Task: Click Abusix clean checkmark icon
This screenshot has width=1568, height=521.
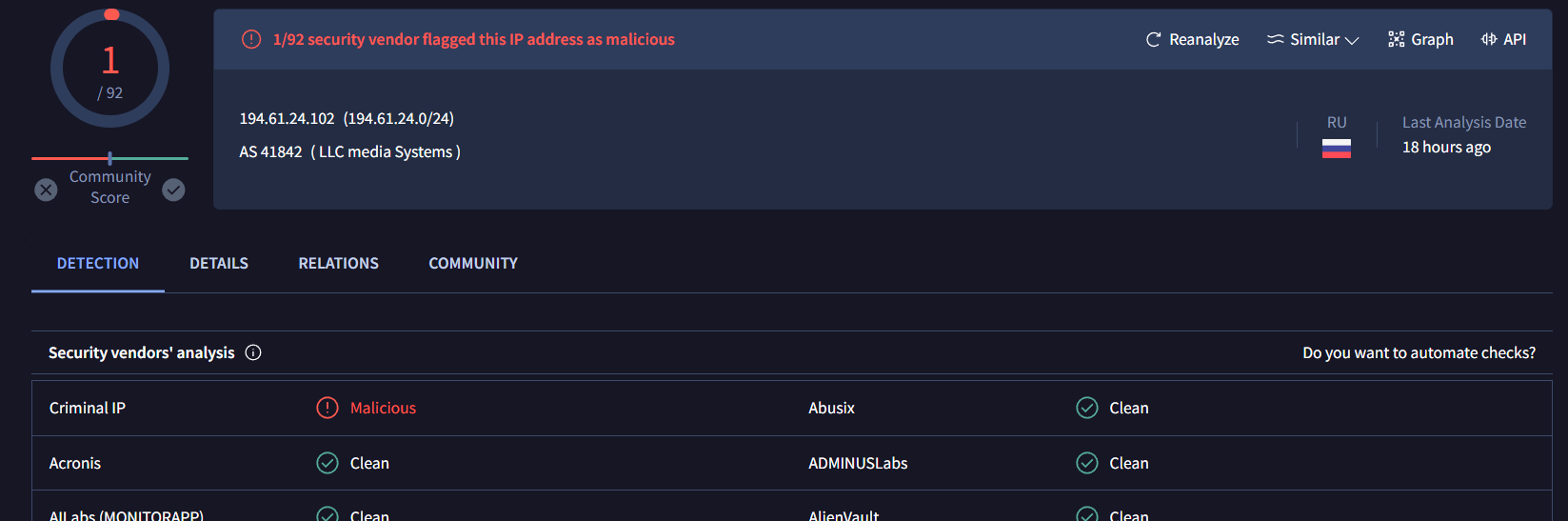Action: tap(1087, 408)
